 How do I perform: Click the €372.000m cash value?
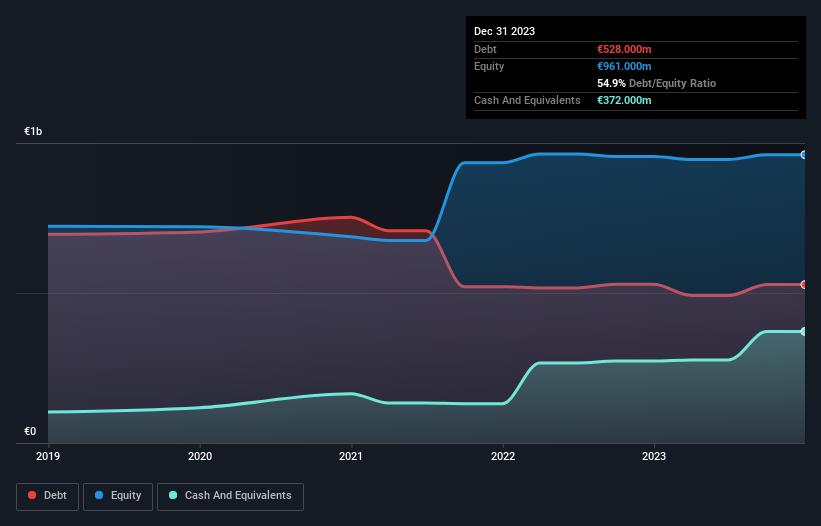(624, 100)
